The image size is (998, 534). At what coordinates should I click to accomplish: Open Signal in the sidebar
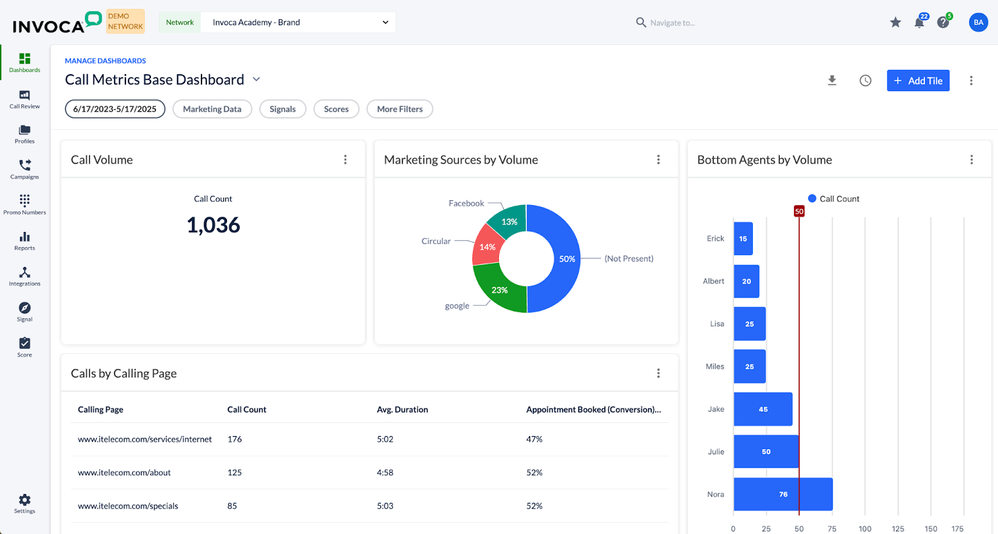[x=24, y=312]
